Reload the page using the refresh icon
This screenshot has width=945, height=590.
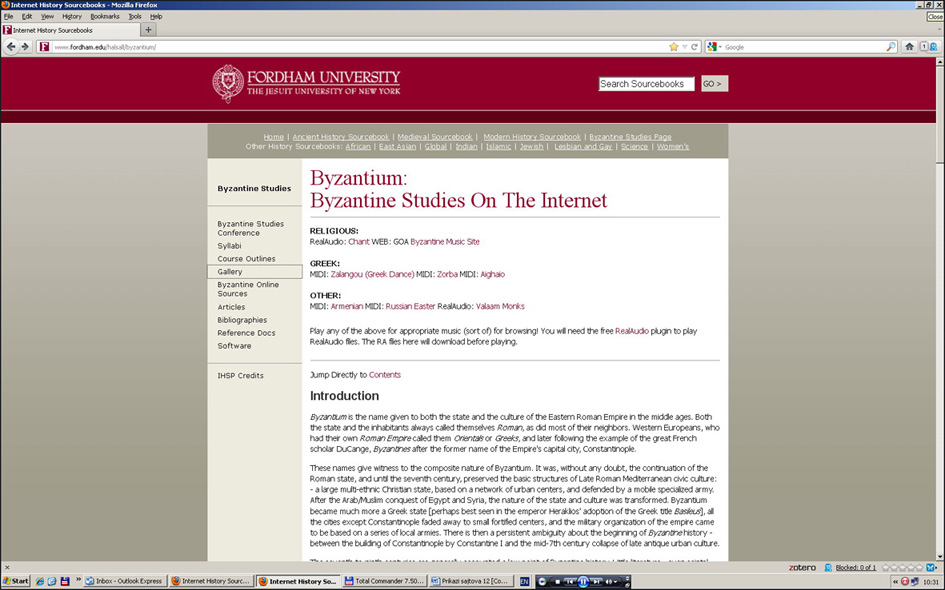(x=696, y=47)
